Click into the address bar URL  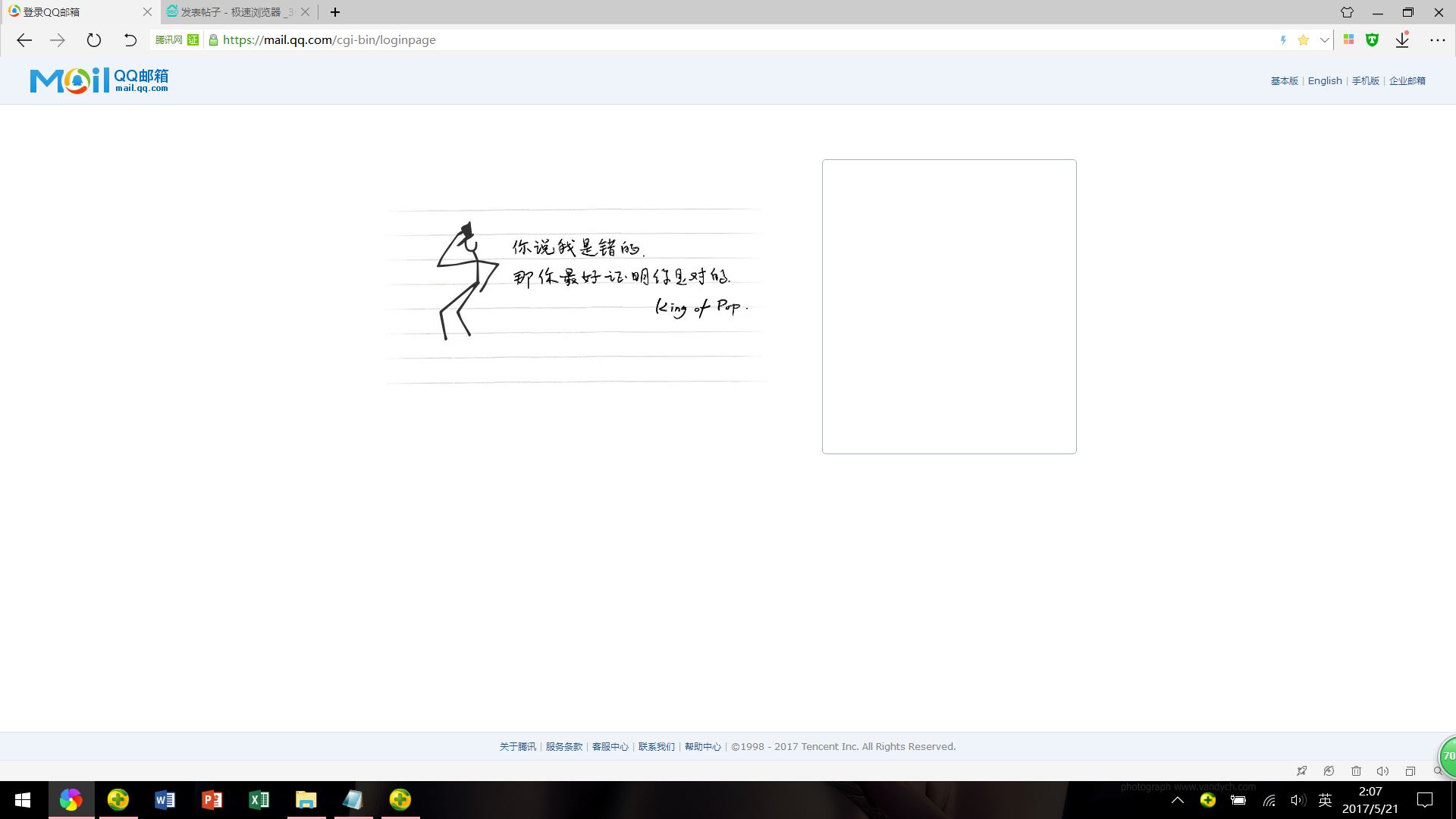(x=329, y=40)
